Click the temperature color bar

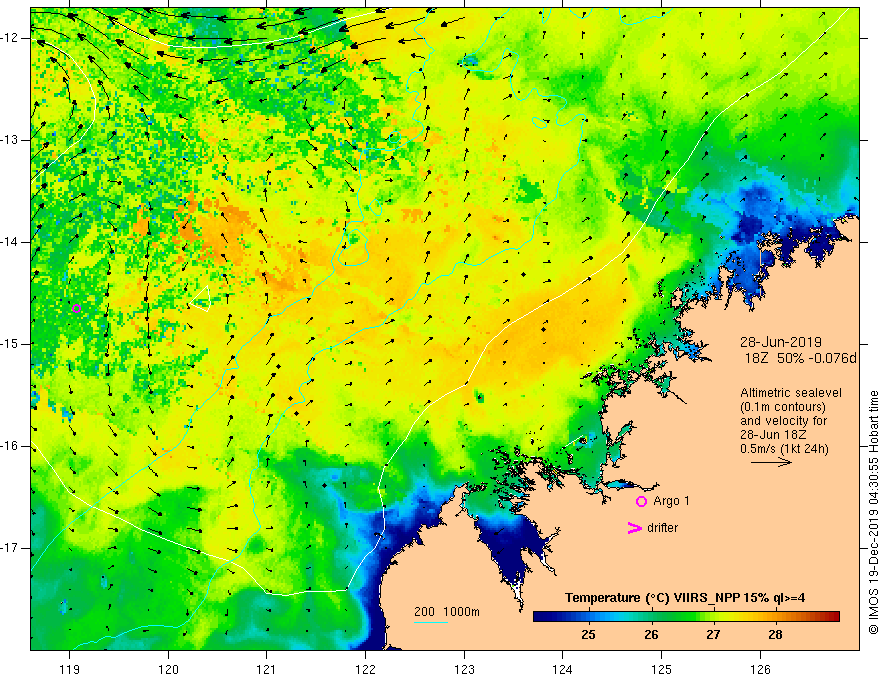(x=686, y=617)
